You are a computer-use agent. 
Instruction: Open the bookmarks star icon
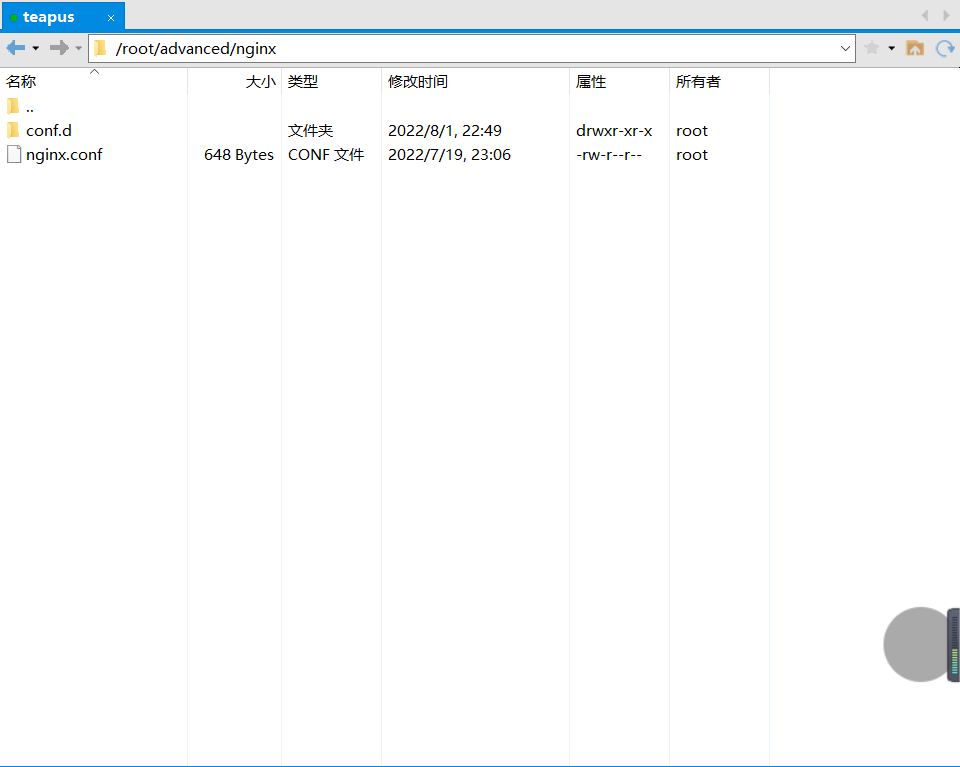(x=872, y=48)
